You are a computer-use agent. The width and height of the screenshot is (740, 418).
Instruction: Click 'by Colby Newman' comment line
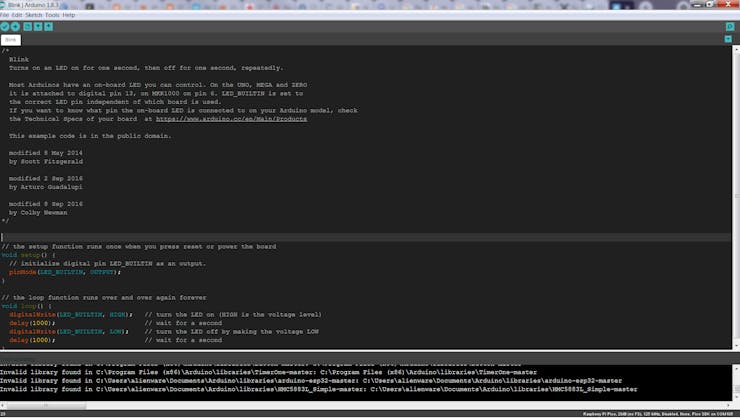coord(38,212)
